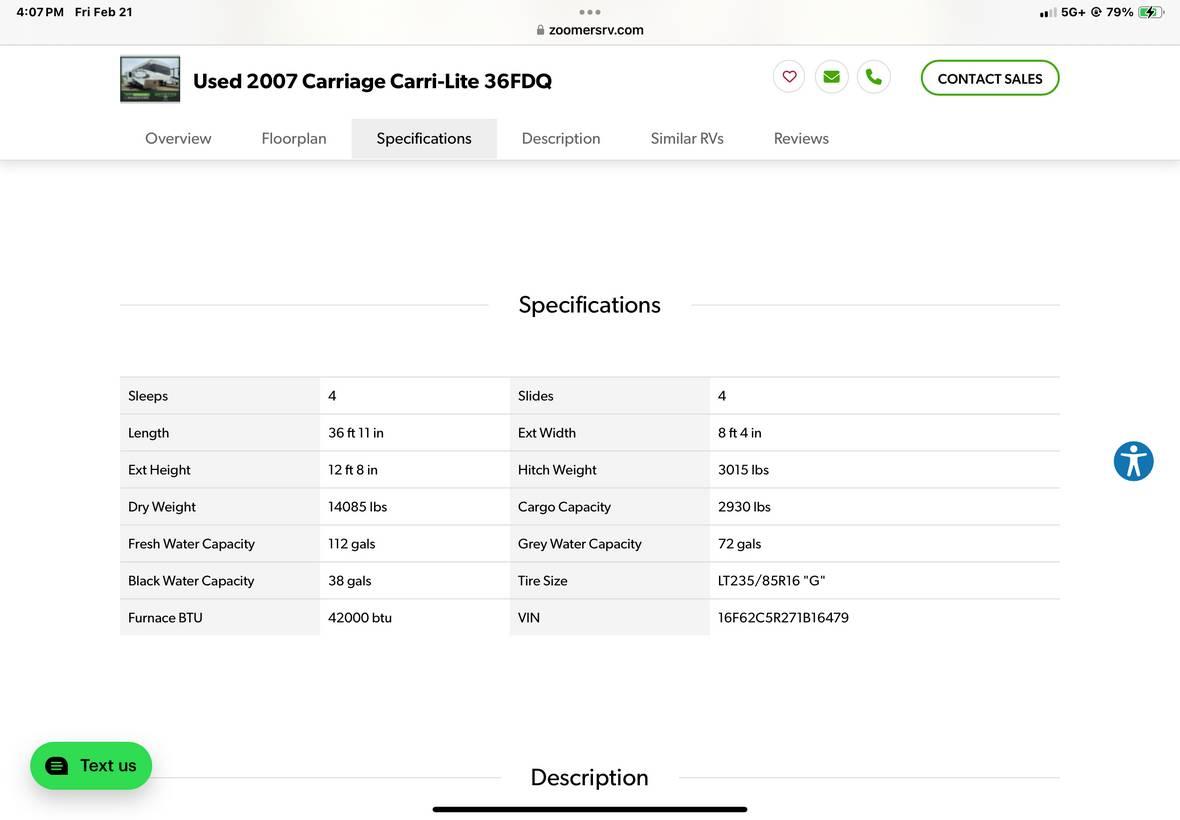Click the Furnace BTU value 42000 btu

[360, 618]
